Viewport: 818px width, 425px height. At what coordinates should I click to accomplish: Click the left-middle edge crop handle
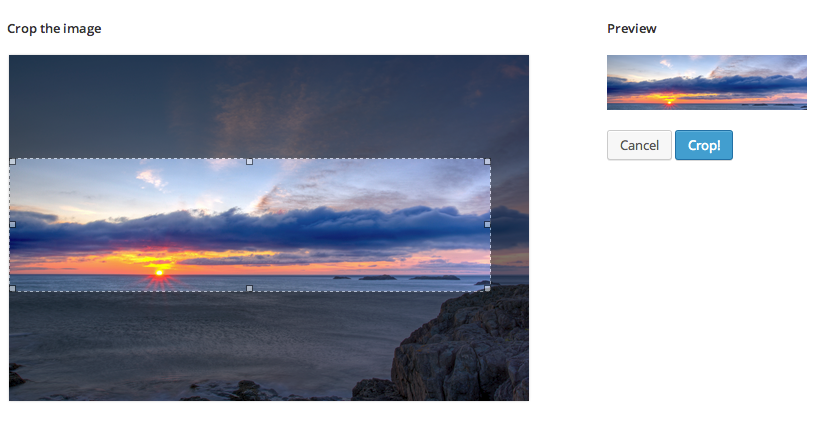[x=13, y=225]
